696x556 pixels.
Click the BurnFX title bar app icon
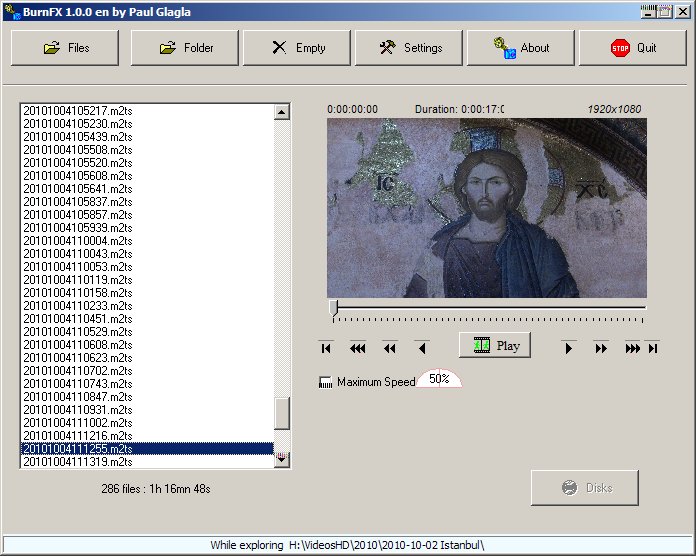pyautogui.click(x=12, y=12)
